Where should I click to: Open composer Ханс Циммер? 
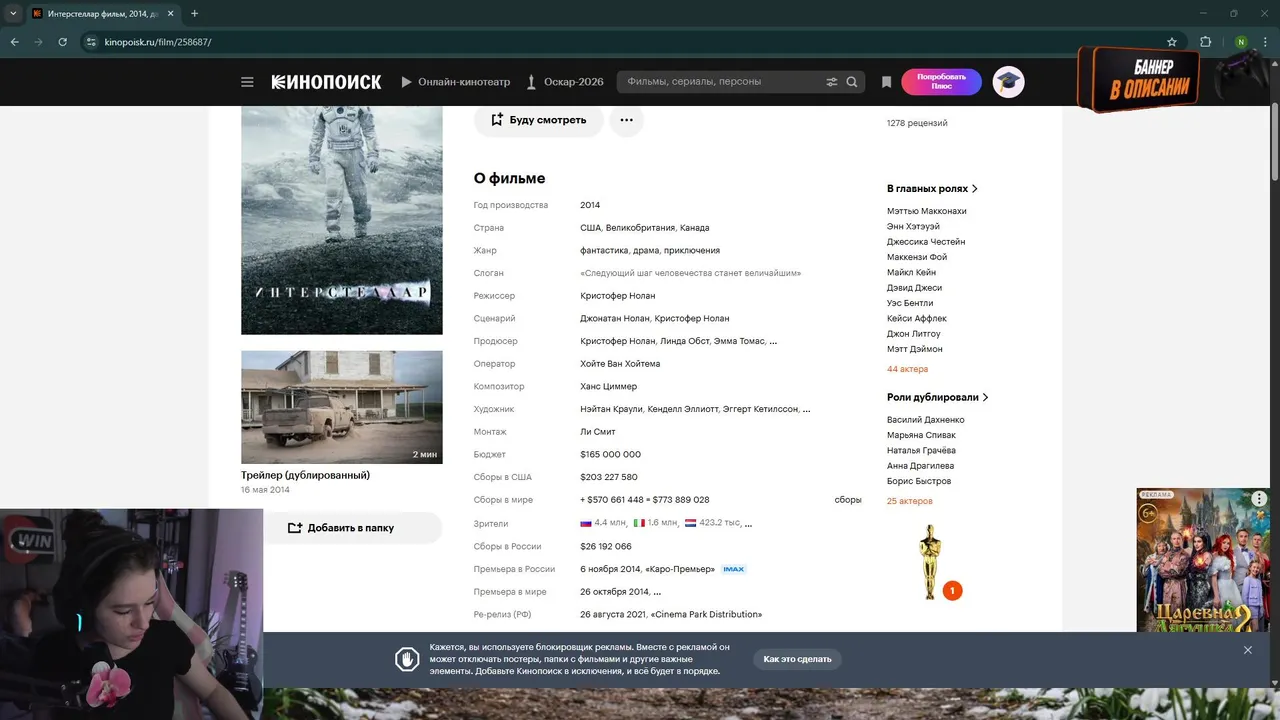608,386
